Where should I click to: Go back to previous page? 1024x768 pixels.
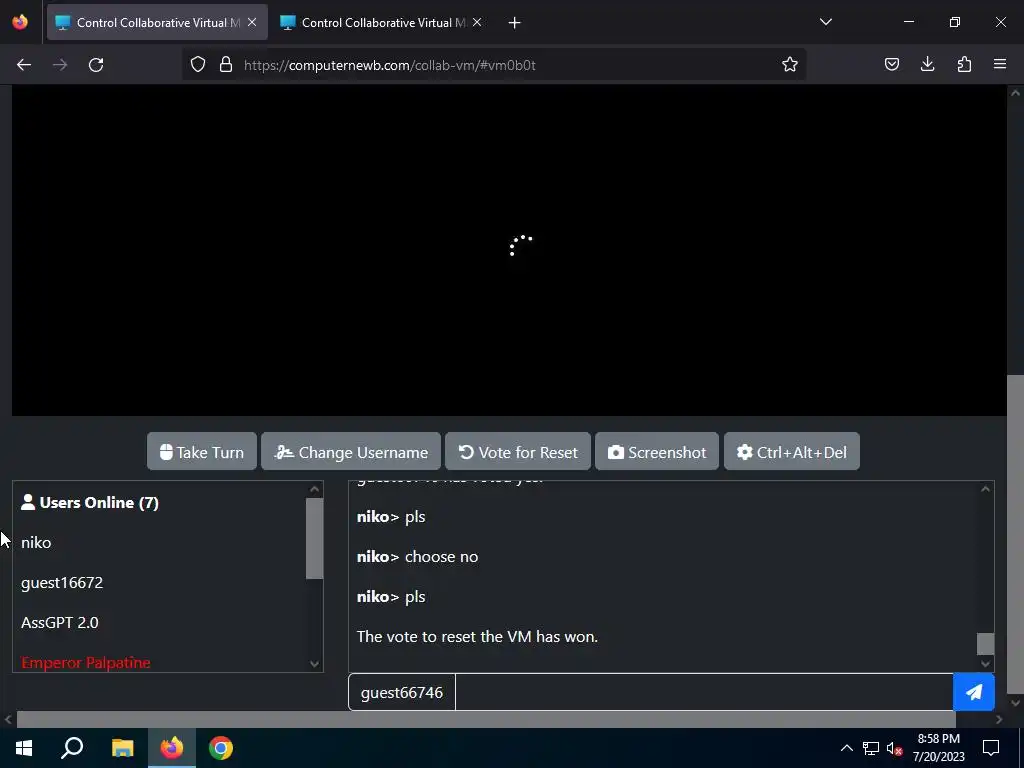tap(24, 65)
